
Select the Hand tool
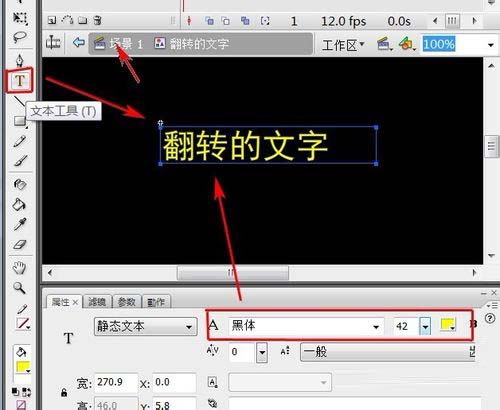(x=19, y=268)
